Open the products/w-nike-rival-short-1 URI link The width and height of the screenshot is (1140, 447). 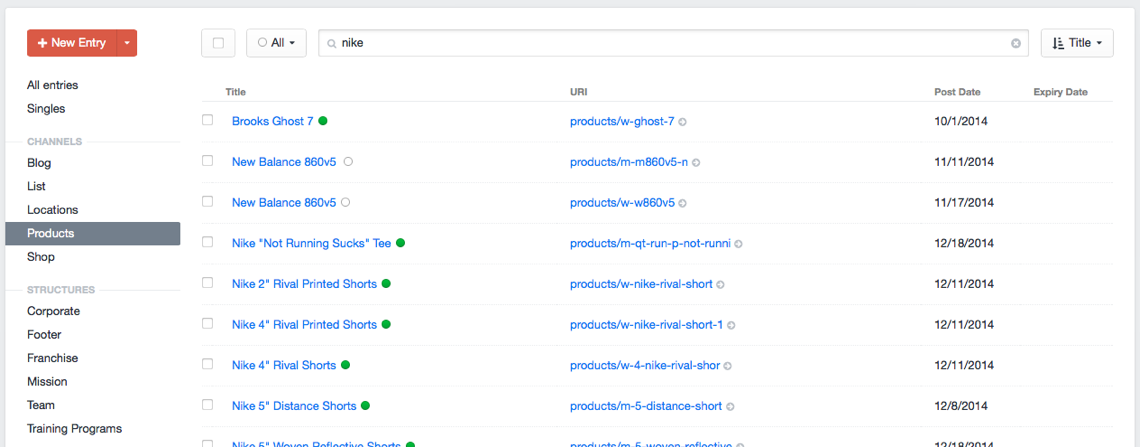(646, 325)
